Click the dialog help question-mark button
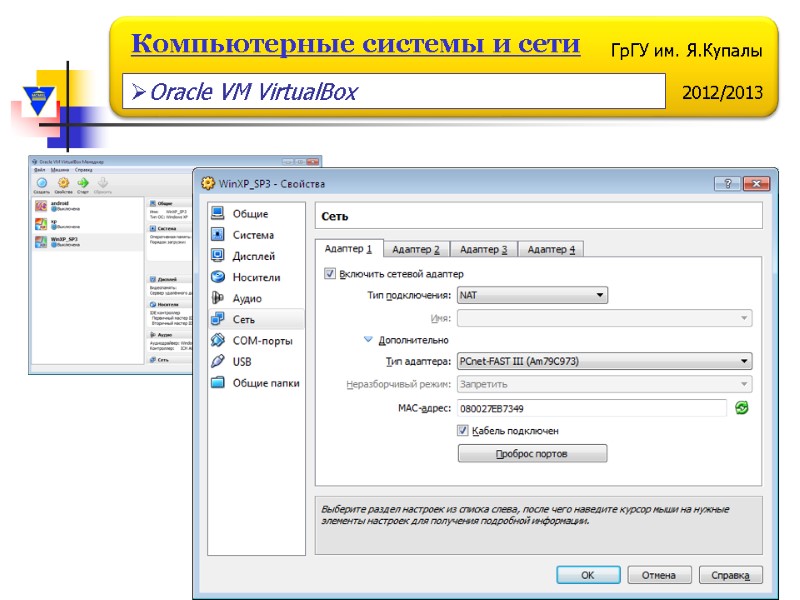800x600 pixels. 728,184
